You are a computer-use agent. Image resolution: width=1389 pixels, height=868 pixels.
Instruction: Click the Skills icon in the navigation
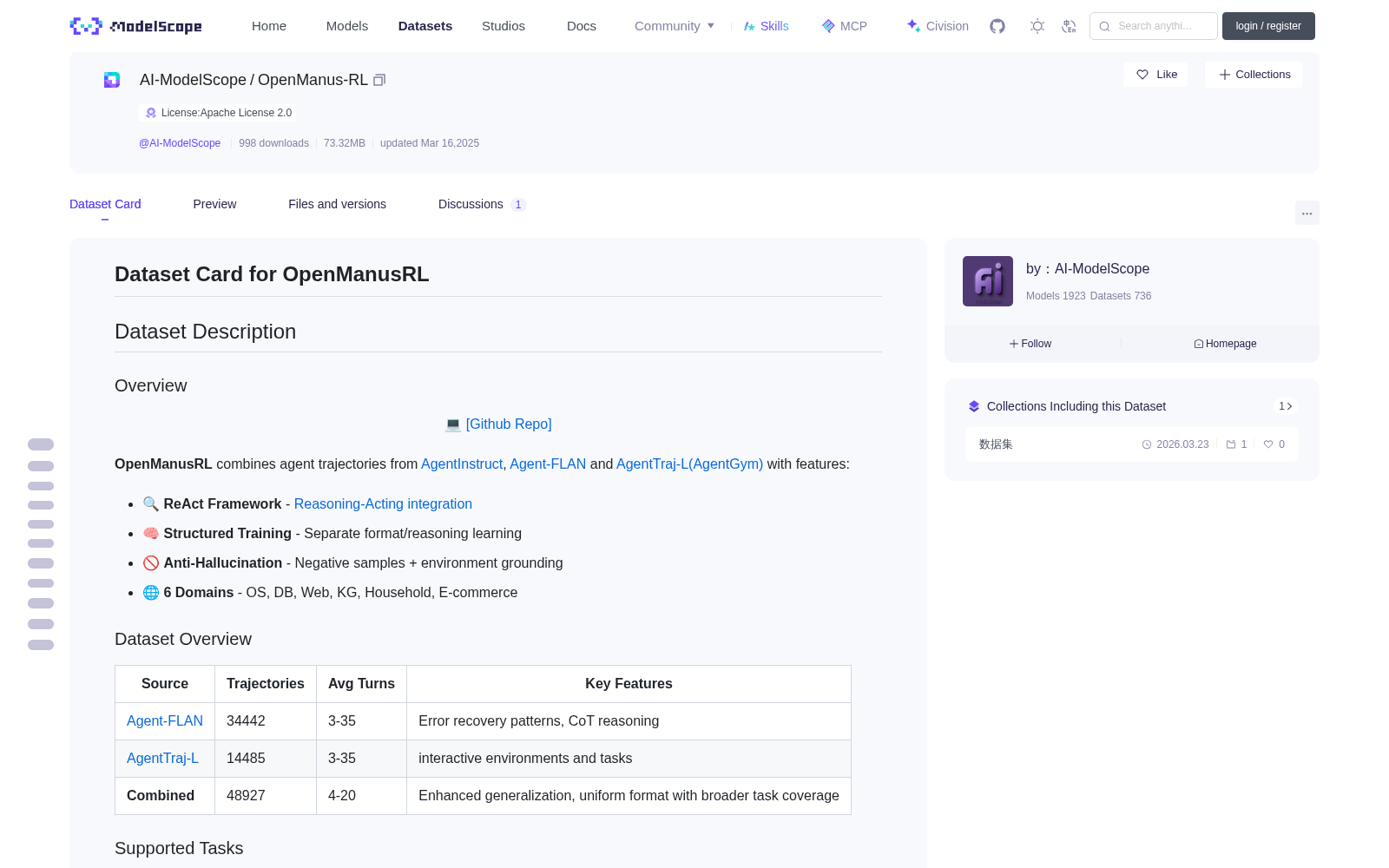tap(749, 26)
